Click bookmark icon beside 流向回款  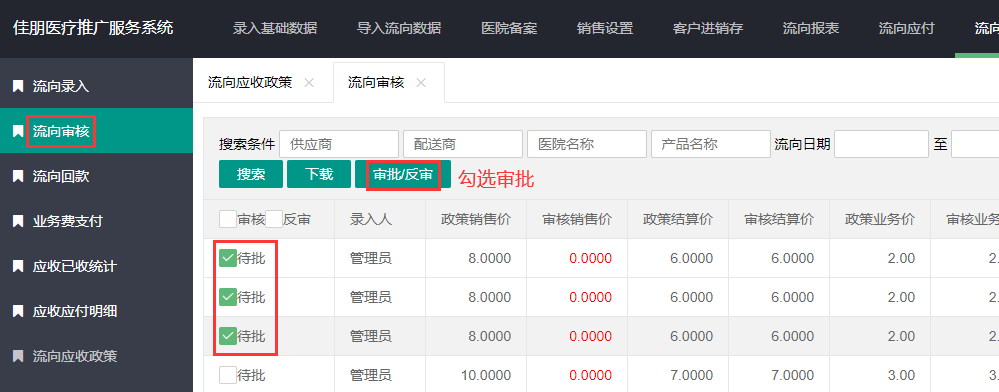tap(18, 177)
